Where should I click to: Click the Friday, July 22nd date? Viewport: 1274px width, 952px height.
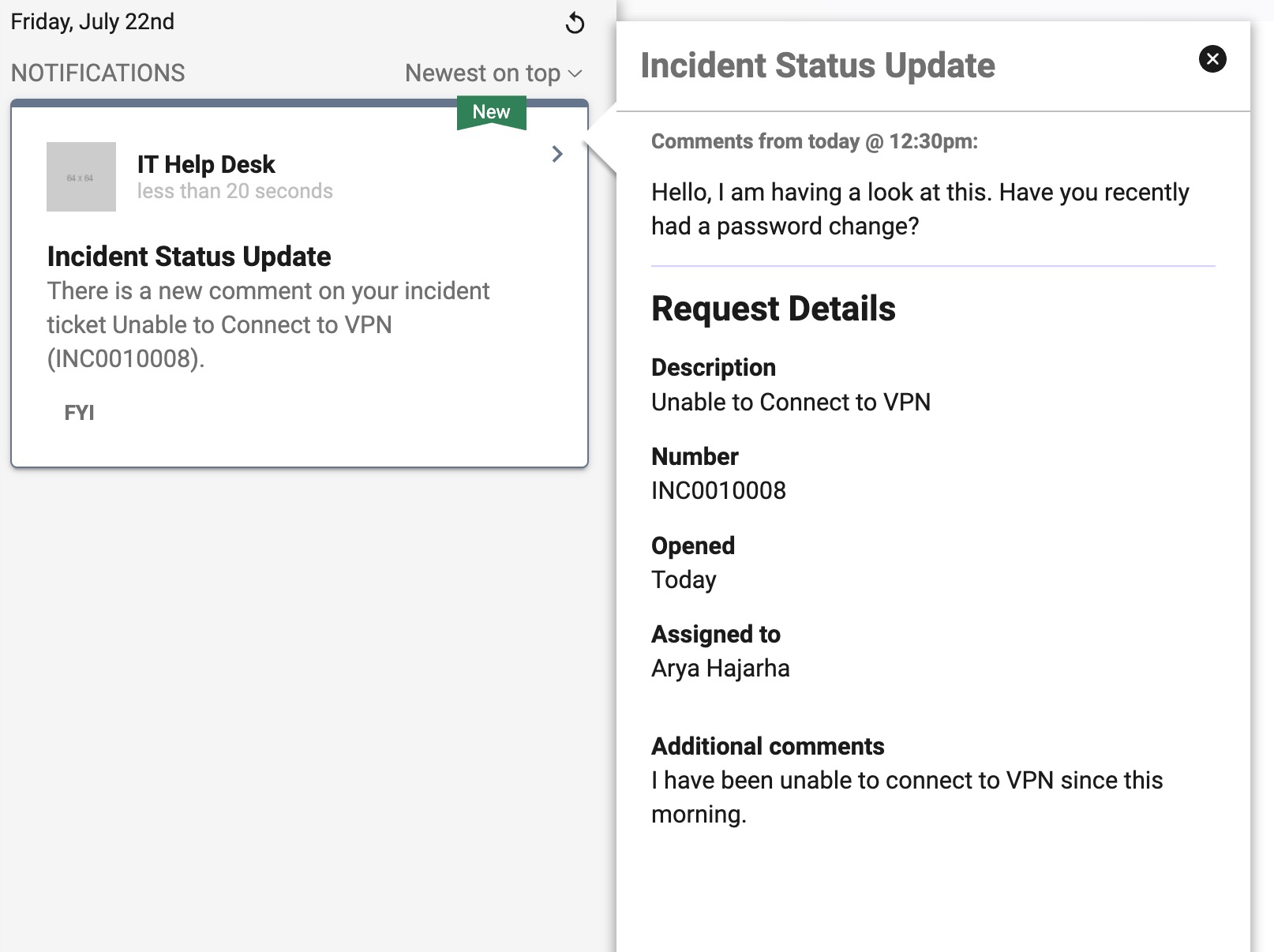tap(92, 22)
